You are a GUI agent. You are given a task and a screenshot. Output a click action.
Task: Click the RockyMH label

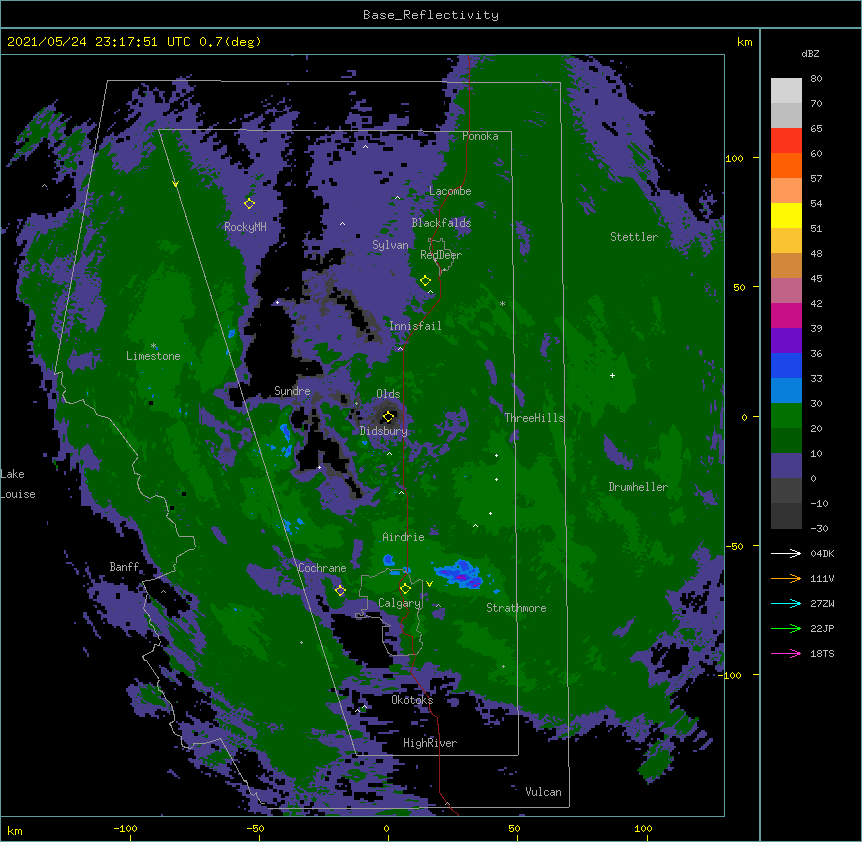pyautogui.click(x=245, y=226)
